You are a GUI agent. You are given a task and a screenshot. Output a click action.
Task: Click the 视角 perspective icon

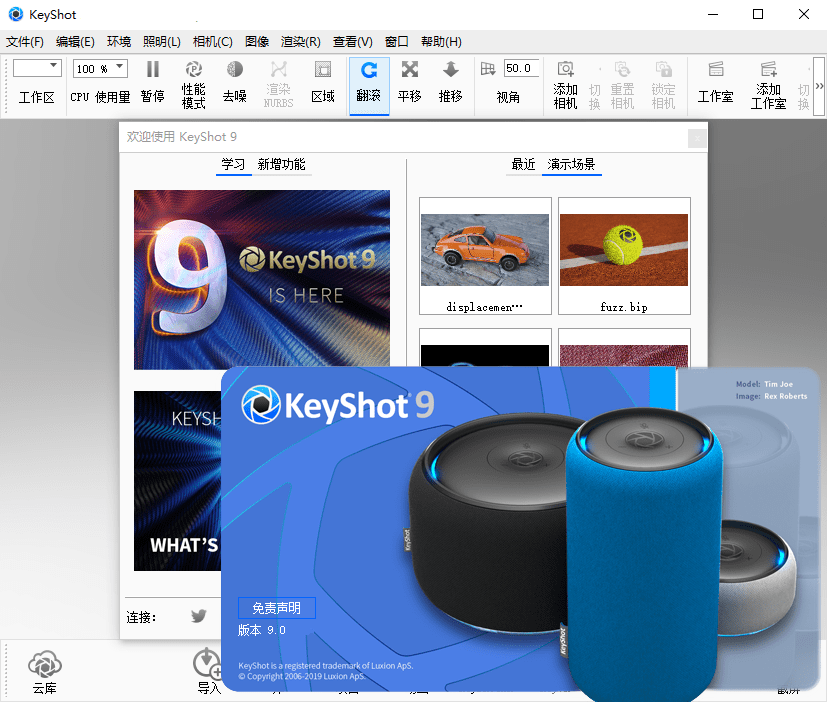[488, 69]
